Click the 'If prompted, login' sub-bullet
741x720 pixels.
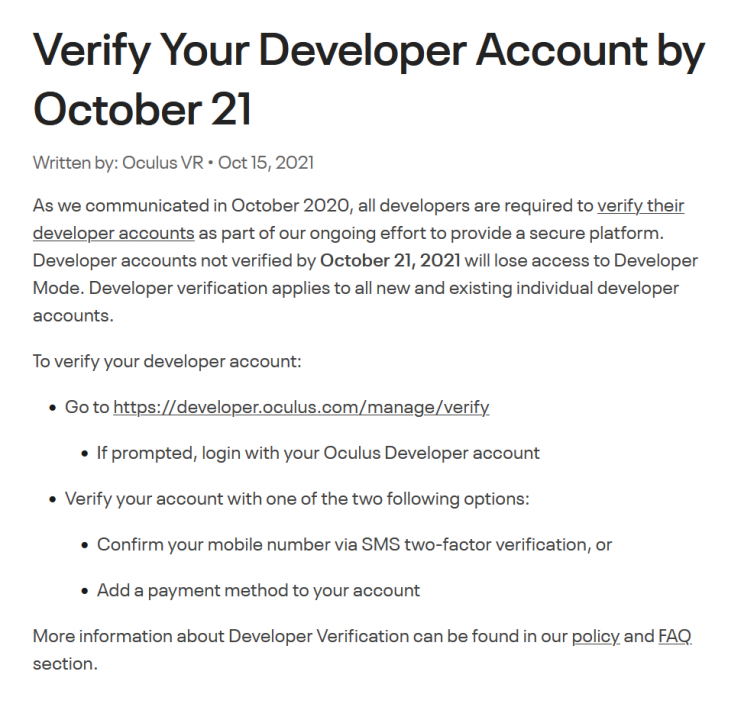[318, 453]
